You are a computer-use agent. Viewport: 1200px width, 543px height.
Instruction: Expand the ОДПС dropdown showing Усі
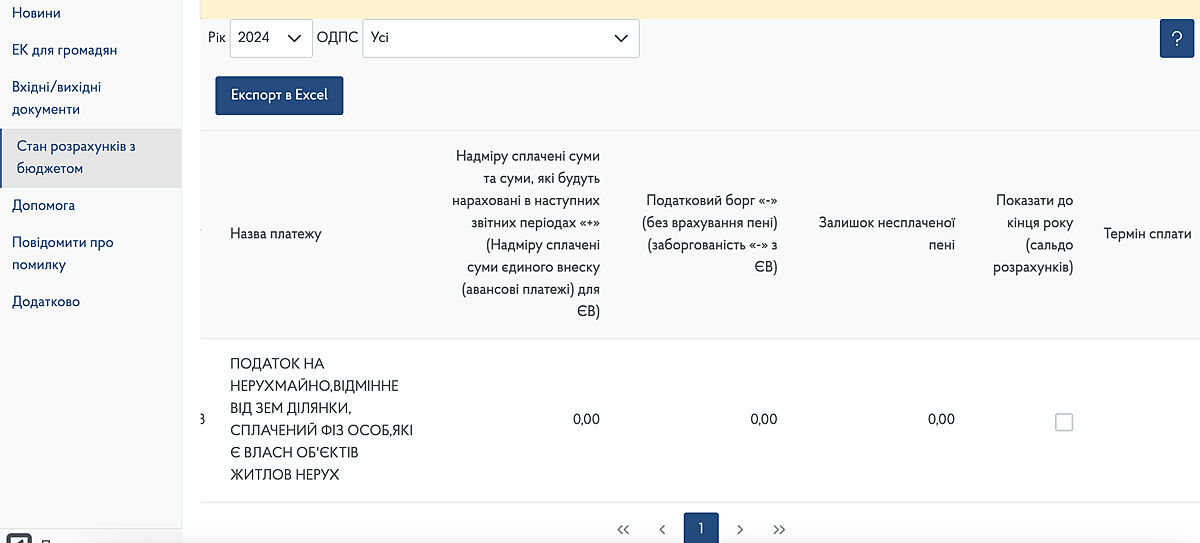point(500,38)
